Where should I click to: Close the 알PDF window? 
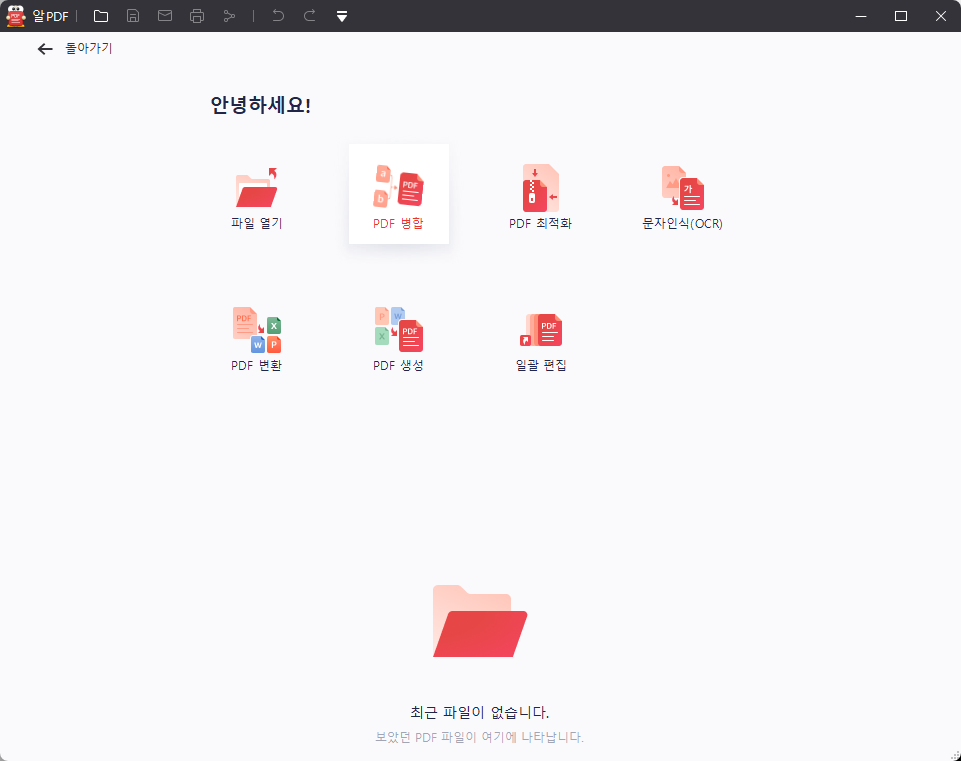[x=941, y=16]
